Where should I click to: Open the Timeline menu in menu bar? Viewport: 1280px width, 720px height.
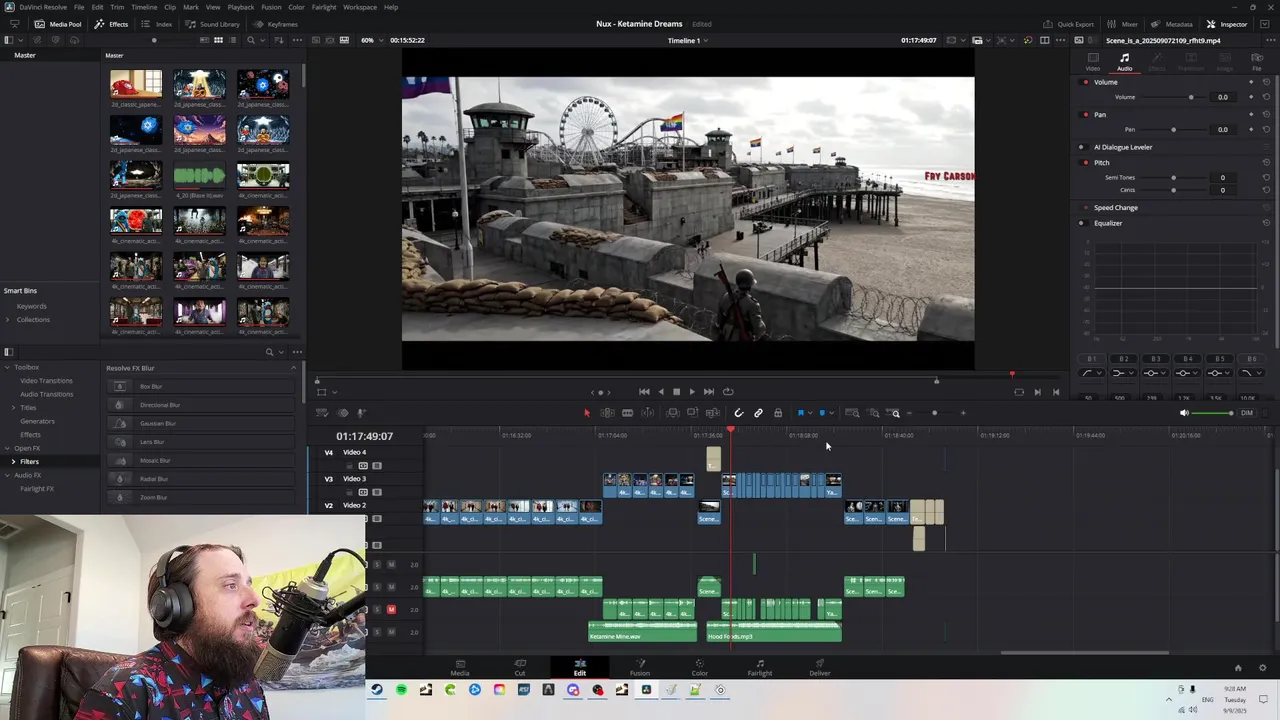144,7
